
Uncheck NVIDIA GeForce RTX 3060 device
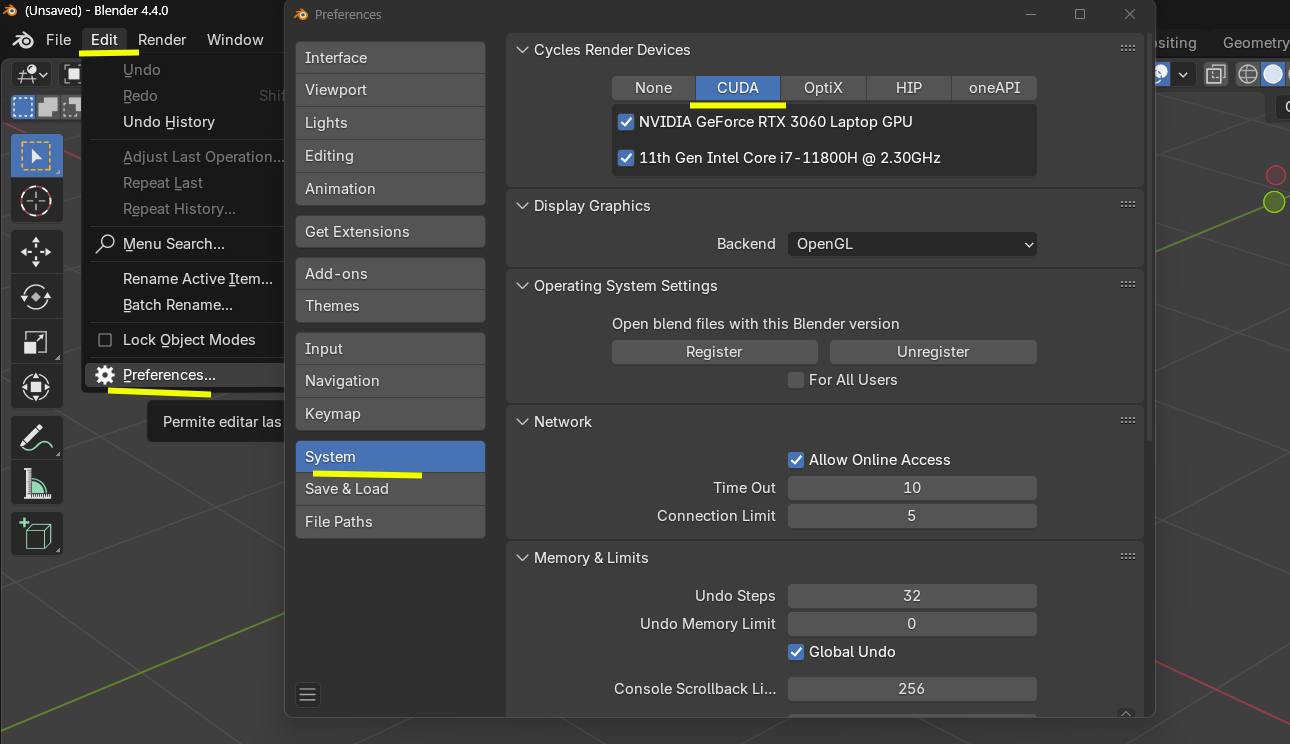(627, 122)
